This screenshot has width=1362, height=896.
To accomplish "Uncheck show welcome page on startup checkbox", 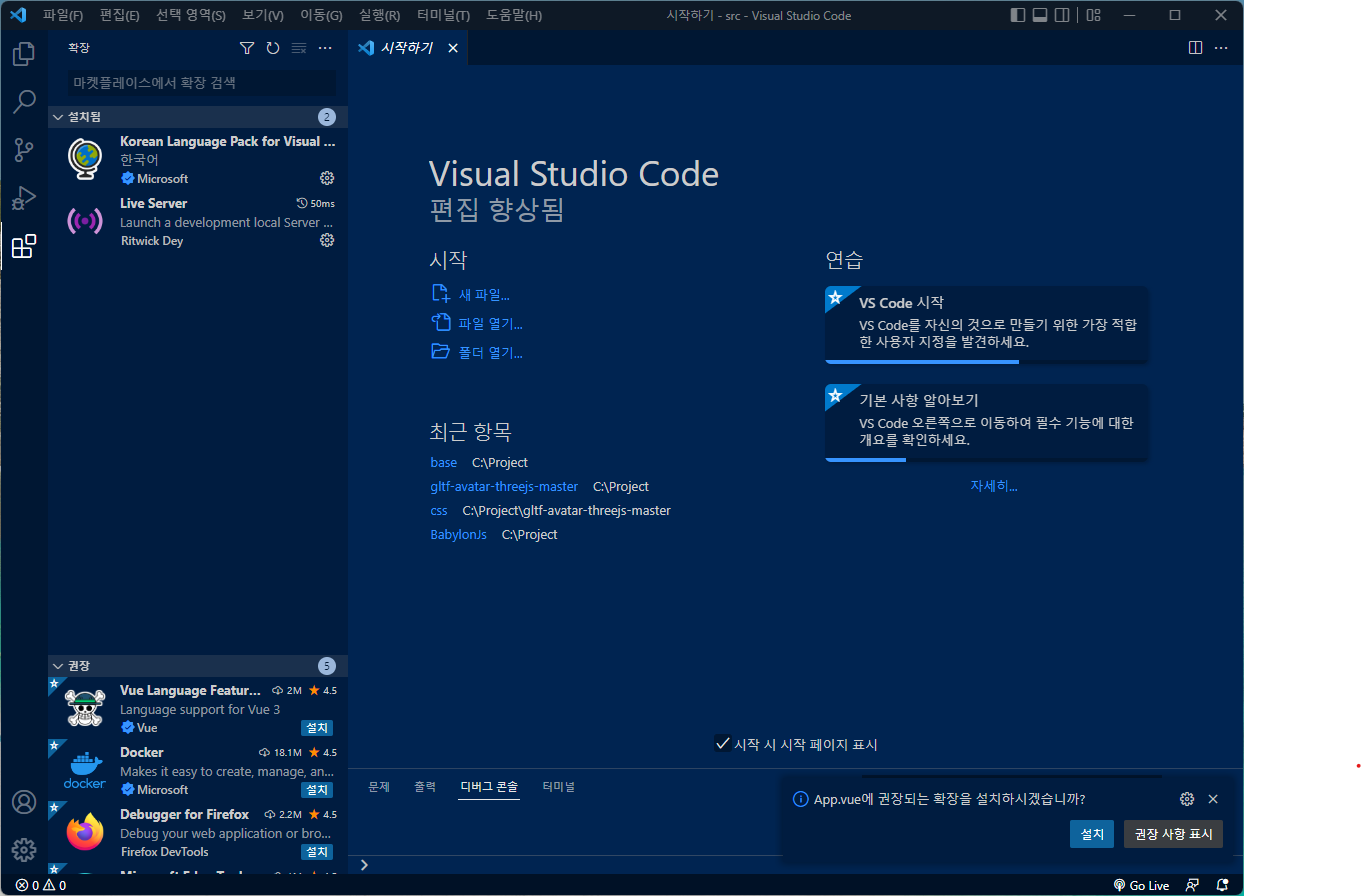I will tap(722, 744).
